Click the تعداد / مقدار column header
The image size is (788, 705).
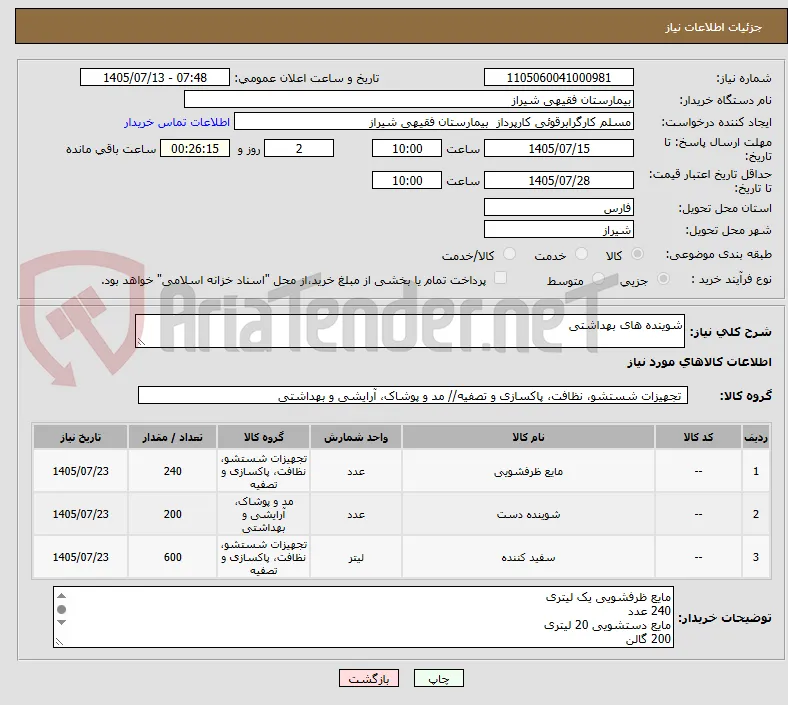tap(172, 437)
